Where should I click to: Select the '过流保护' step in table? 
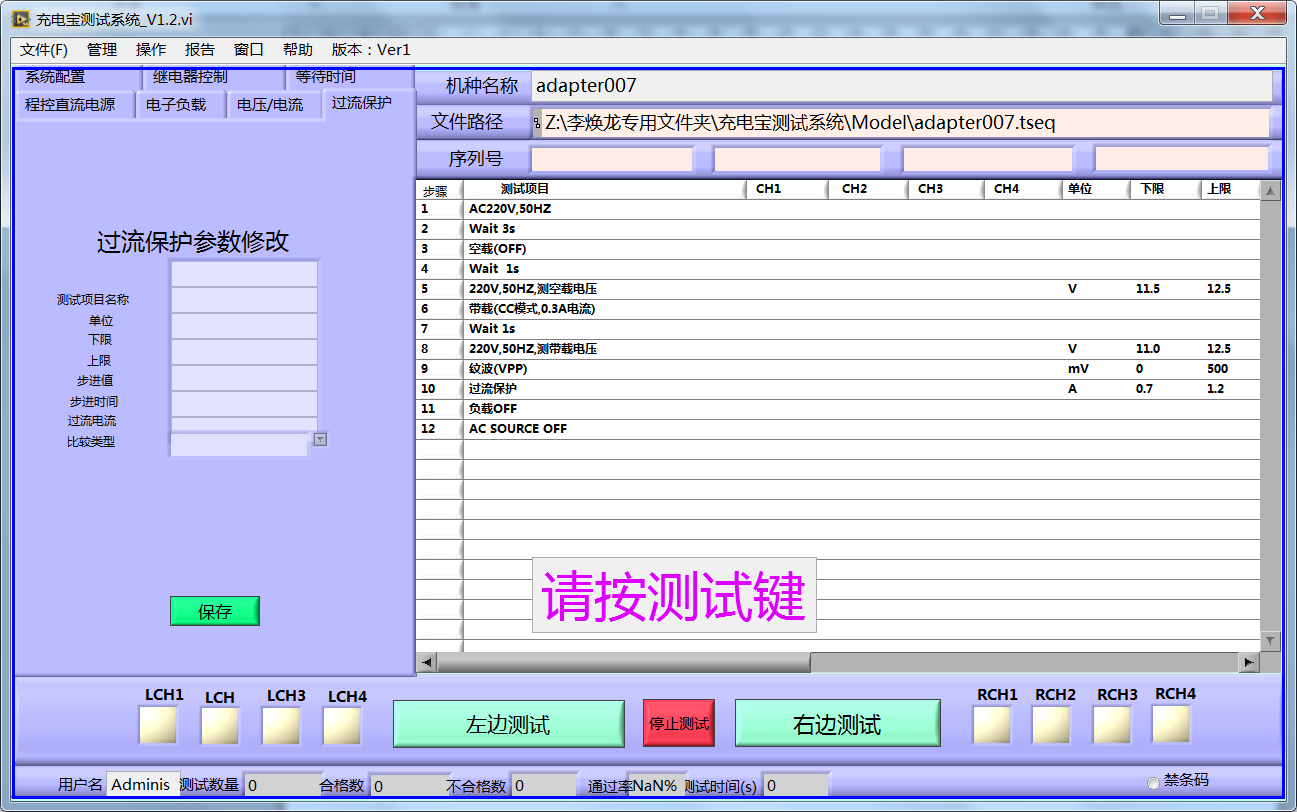pyautogui.click(x=837, y=389)
